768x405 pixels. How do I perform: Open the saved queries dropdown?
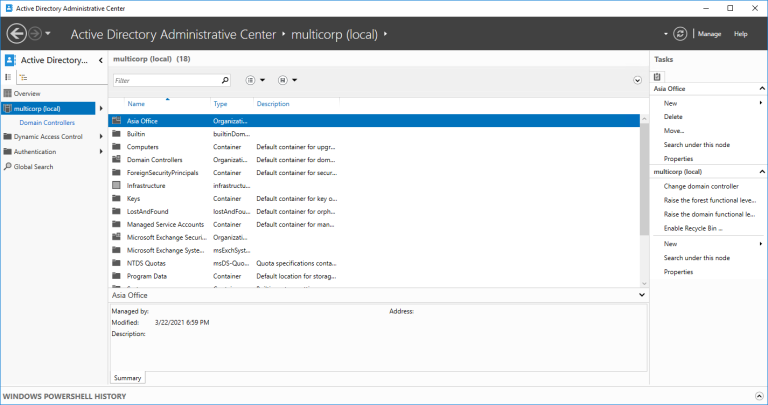pyautogui.click(x=288, y=80)
